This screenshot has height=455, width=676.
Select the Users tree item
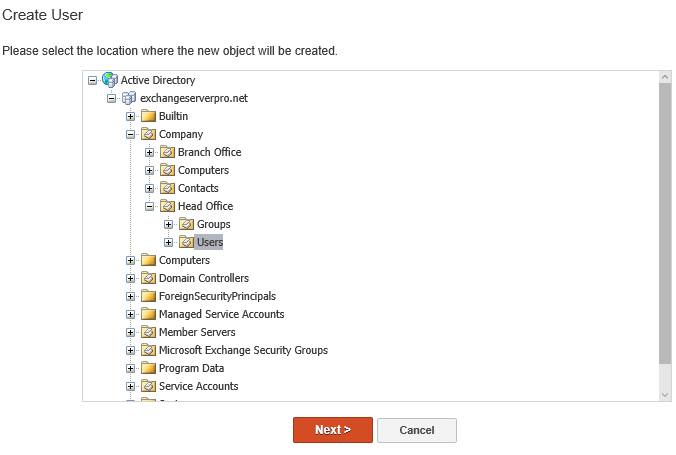click(x=210, y=242)
